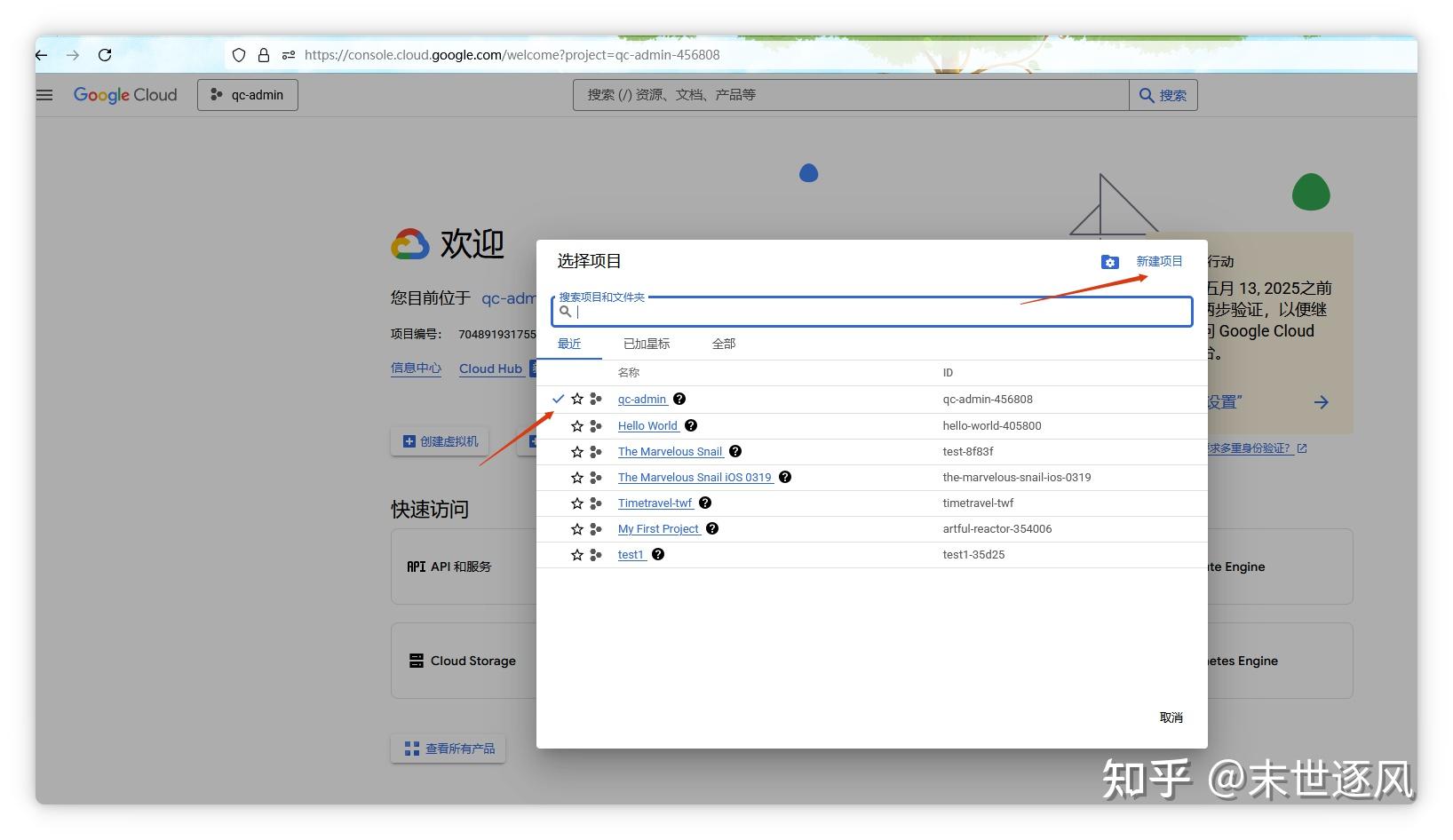Image resolution: width=1453 pixels, height=840 pixels.
Task: Click the help icon next to qc-admin
Action: click(679, 399)
